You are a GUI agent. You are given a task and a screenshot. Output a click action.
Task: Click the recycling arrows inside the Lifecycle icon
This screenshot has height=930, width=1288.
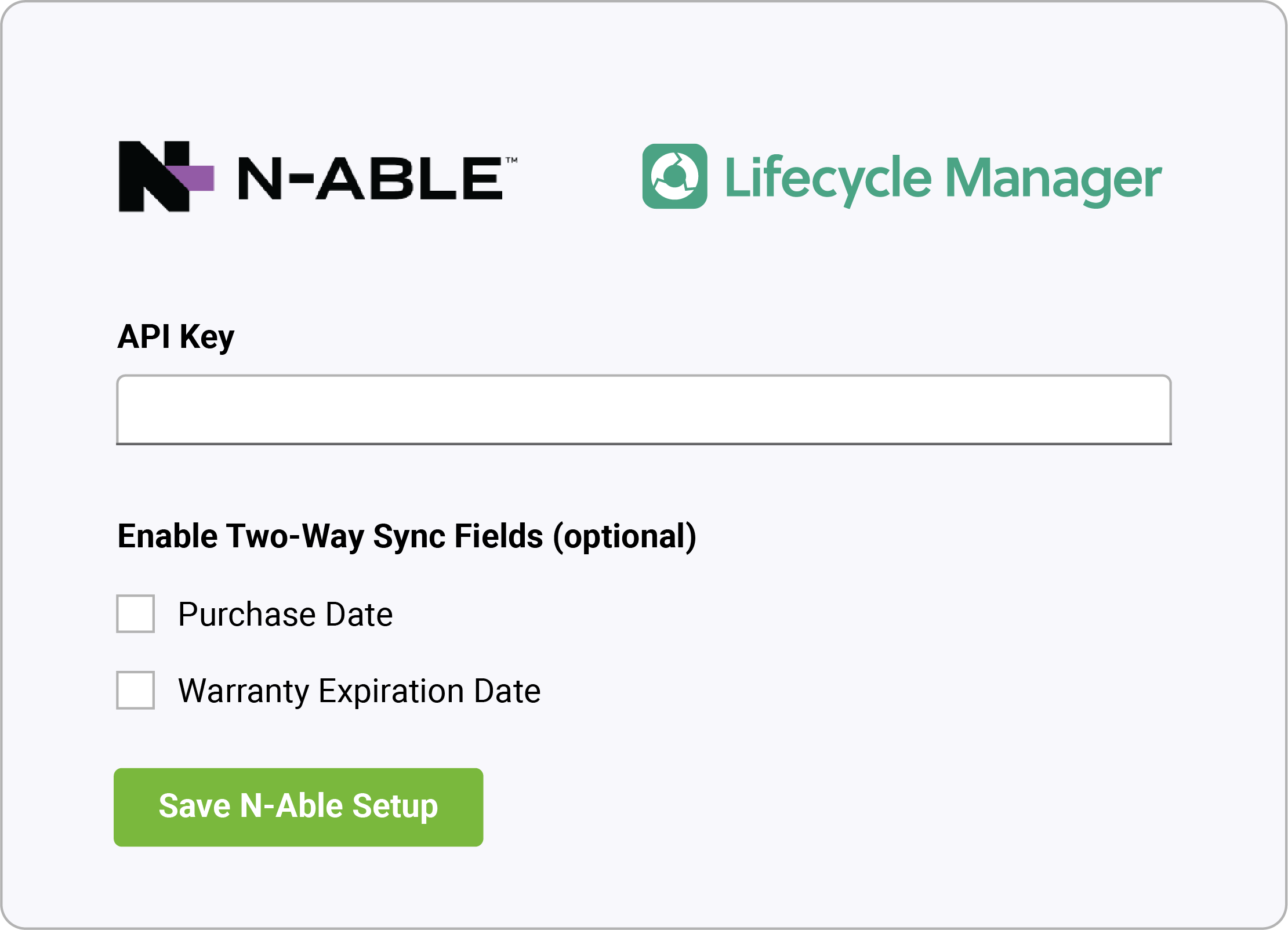pyautogui.click(x=675, y=177)
